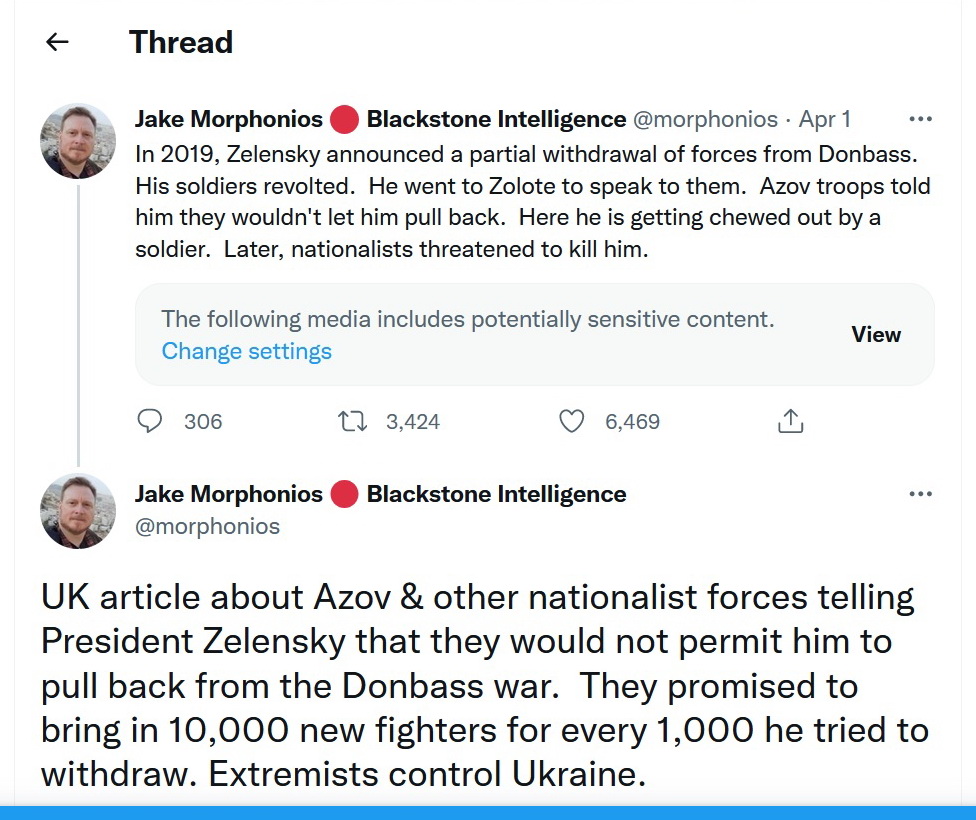Viewport: 976px width, 820px height.
Task: Open the Apr 1 tweet timestamp
Action: (x=825, y=119)
